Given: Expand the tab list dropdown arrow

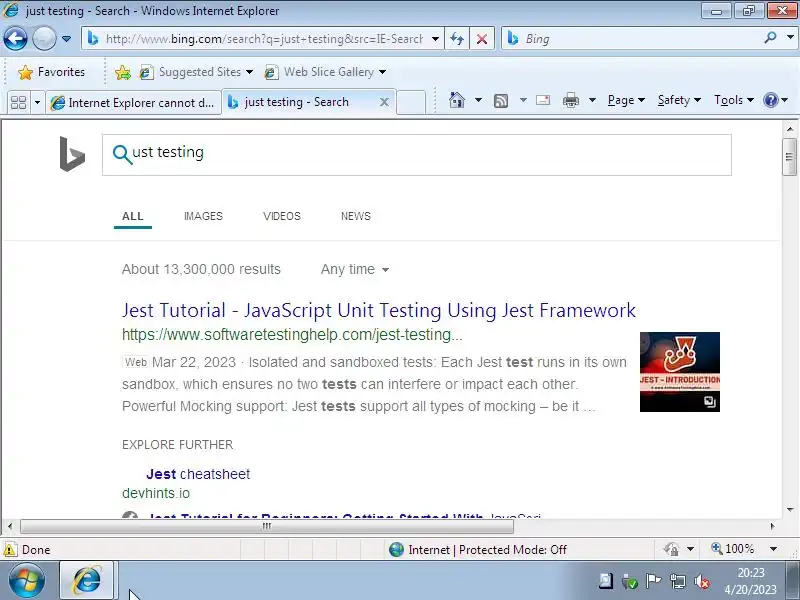Looking at the screenshot, I should (x=37, y=103).
